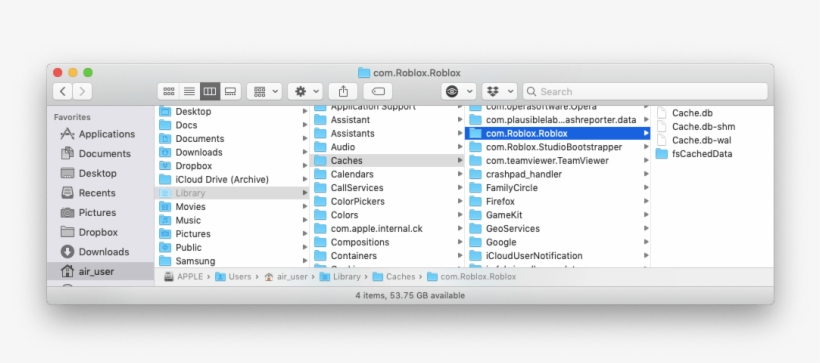This screenshot has width=820, height=363.
Task: Select the Google folder
Action: coord(557,242)
